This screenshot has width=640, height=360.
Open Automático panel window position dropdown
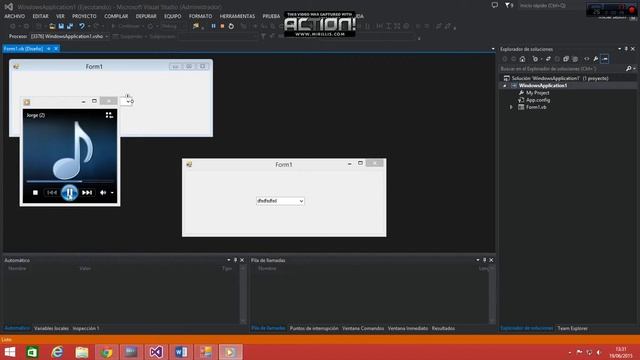tap(229, 260)
